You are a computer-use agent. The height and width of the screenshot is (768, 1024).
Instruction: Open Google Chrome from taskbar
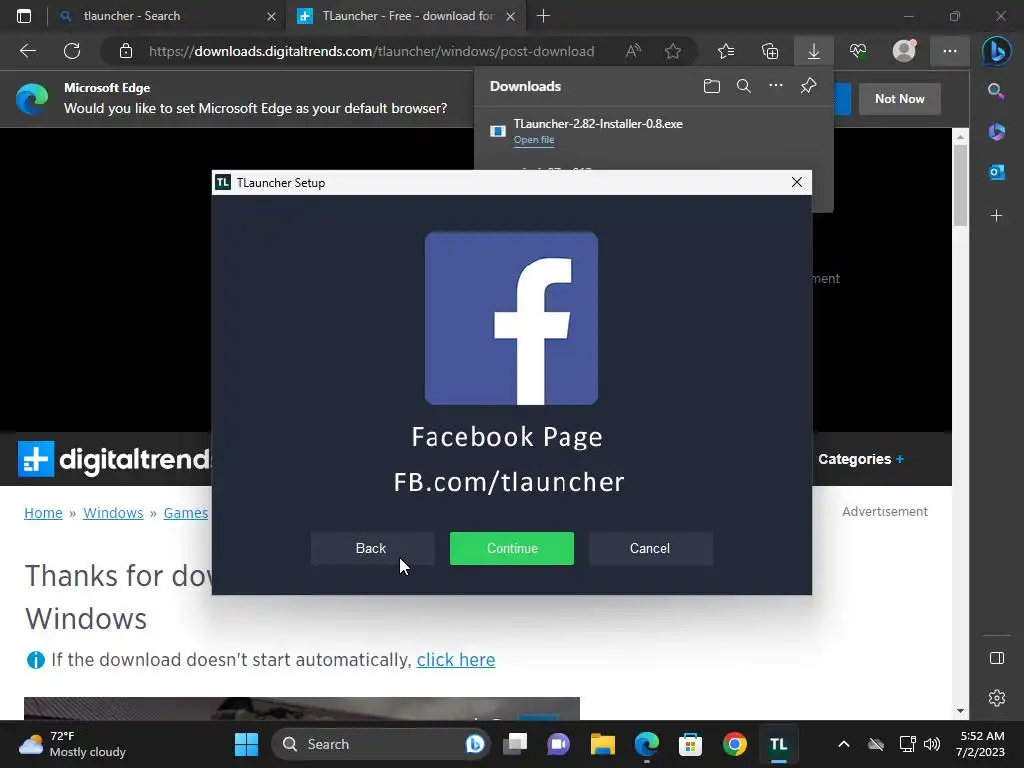[x=735, y=744]
